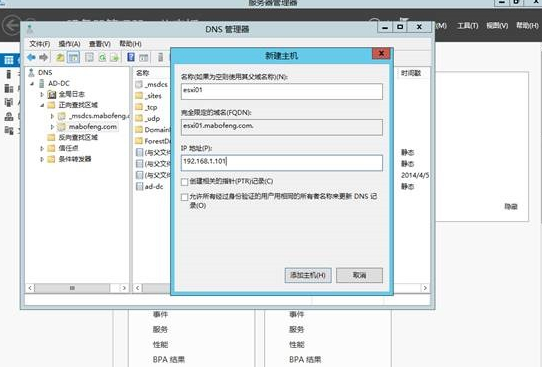Click the 反向查找区域 folder icon in tree
The image size is (542, 367).
click(52, 137)
